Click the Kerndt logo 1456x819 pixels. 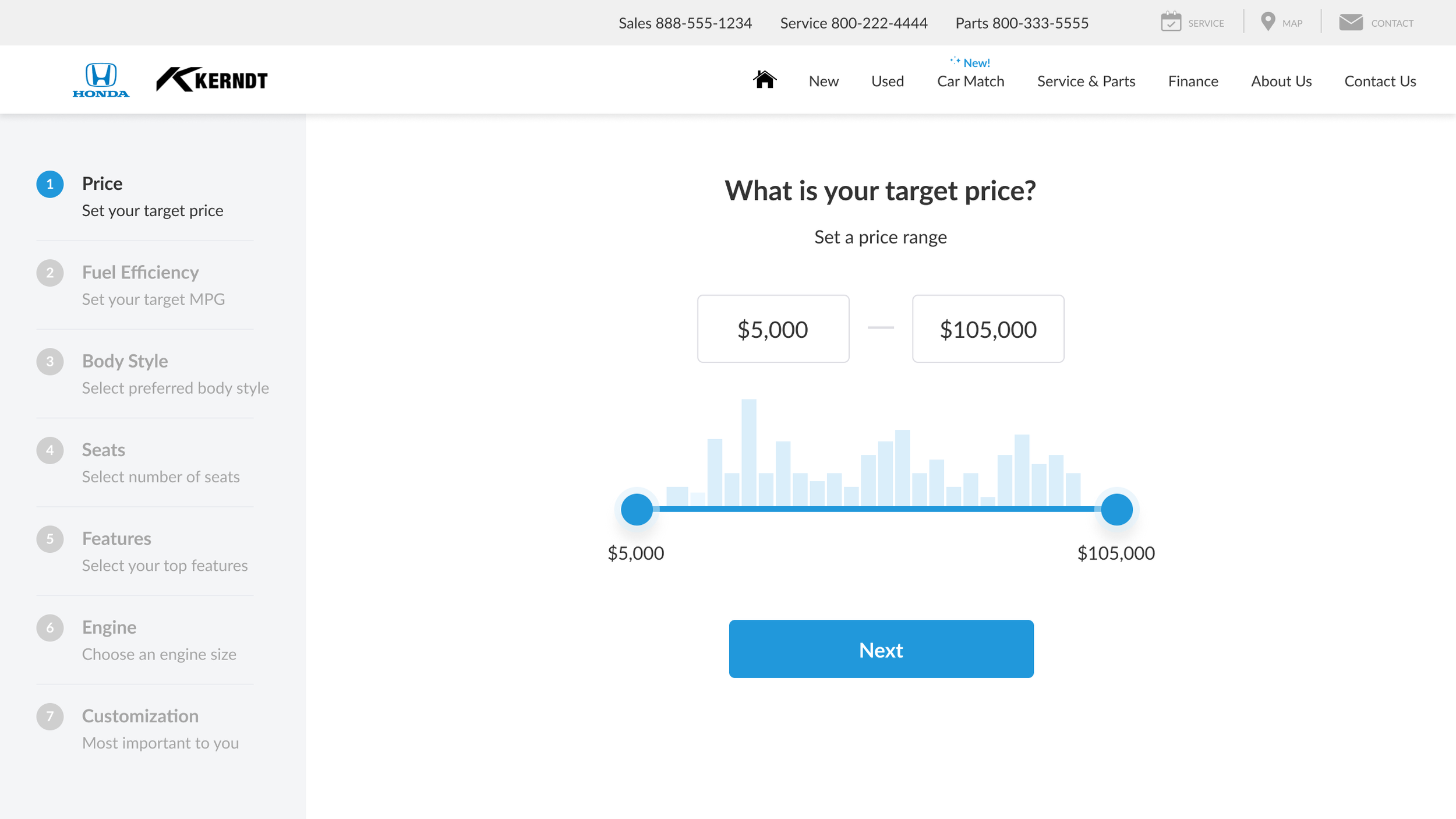tap(212, 79)
